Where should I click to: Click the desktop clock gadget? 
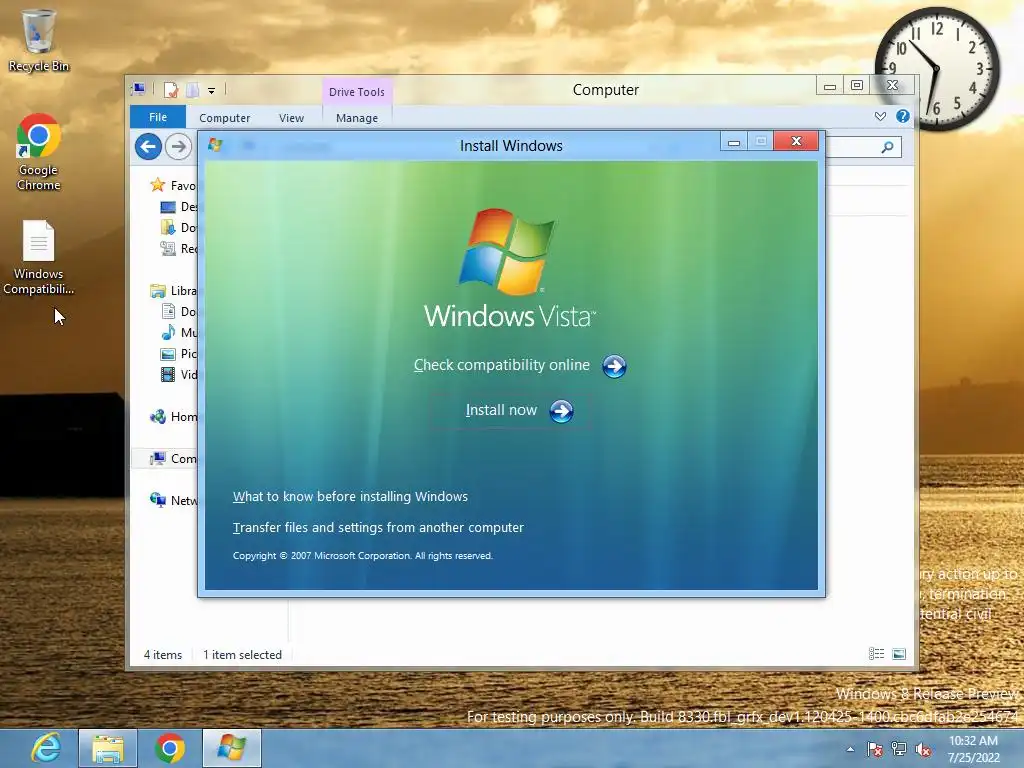click(937, 68)
